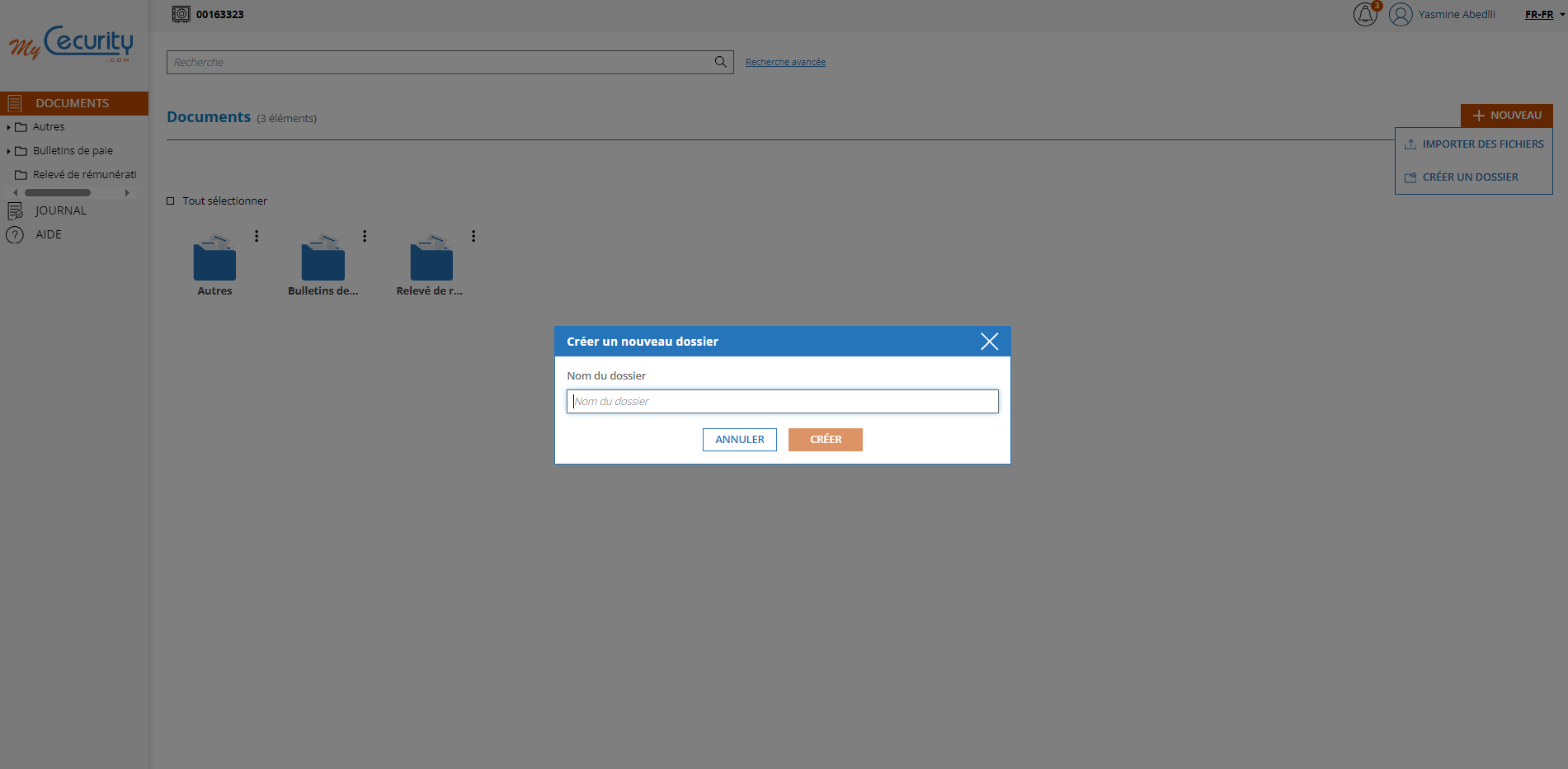Focus the Nom du dossier text field

782,402
